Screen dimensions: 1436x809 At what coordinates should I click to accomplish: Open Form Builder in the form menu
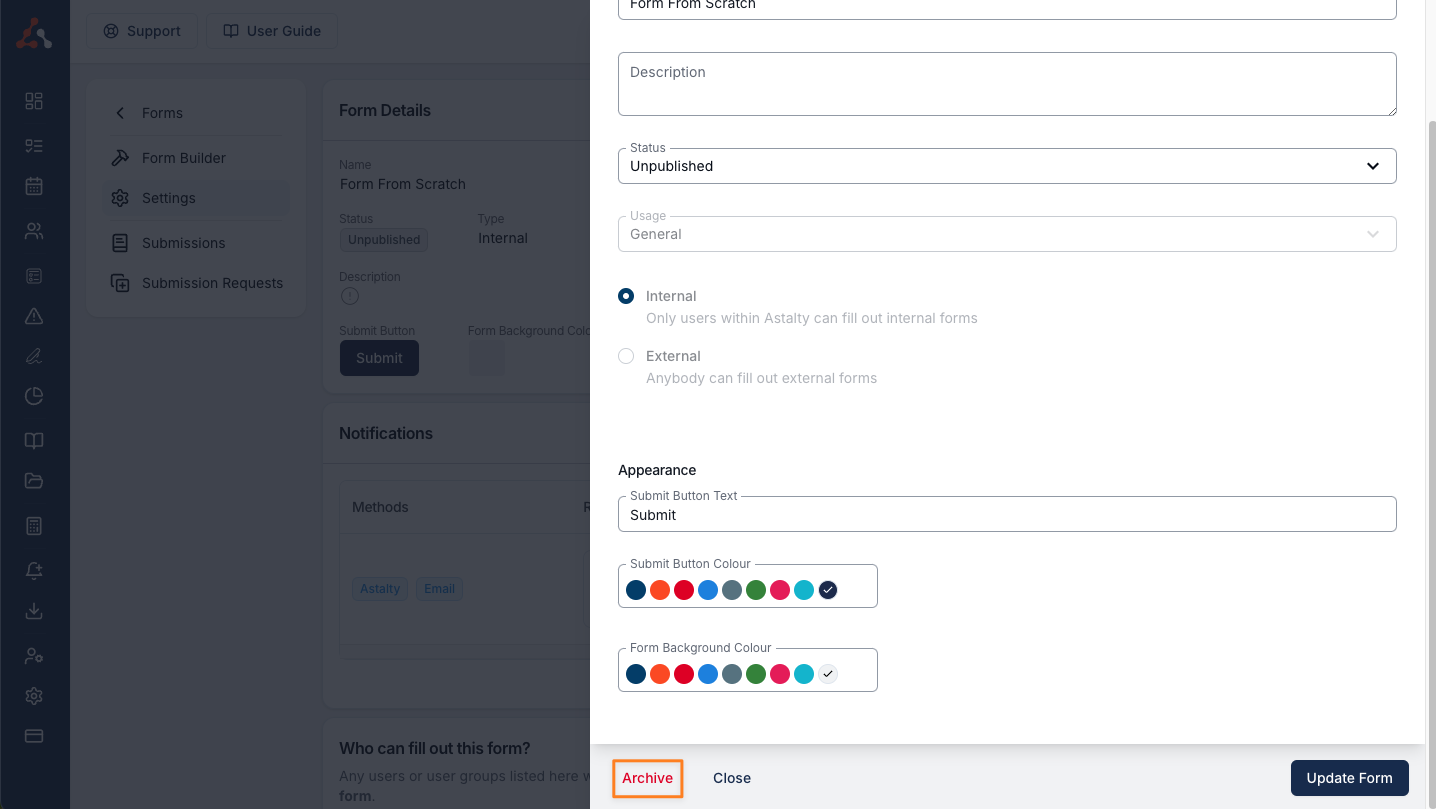[x=183, y=158]
